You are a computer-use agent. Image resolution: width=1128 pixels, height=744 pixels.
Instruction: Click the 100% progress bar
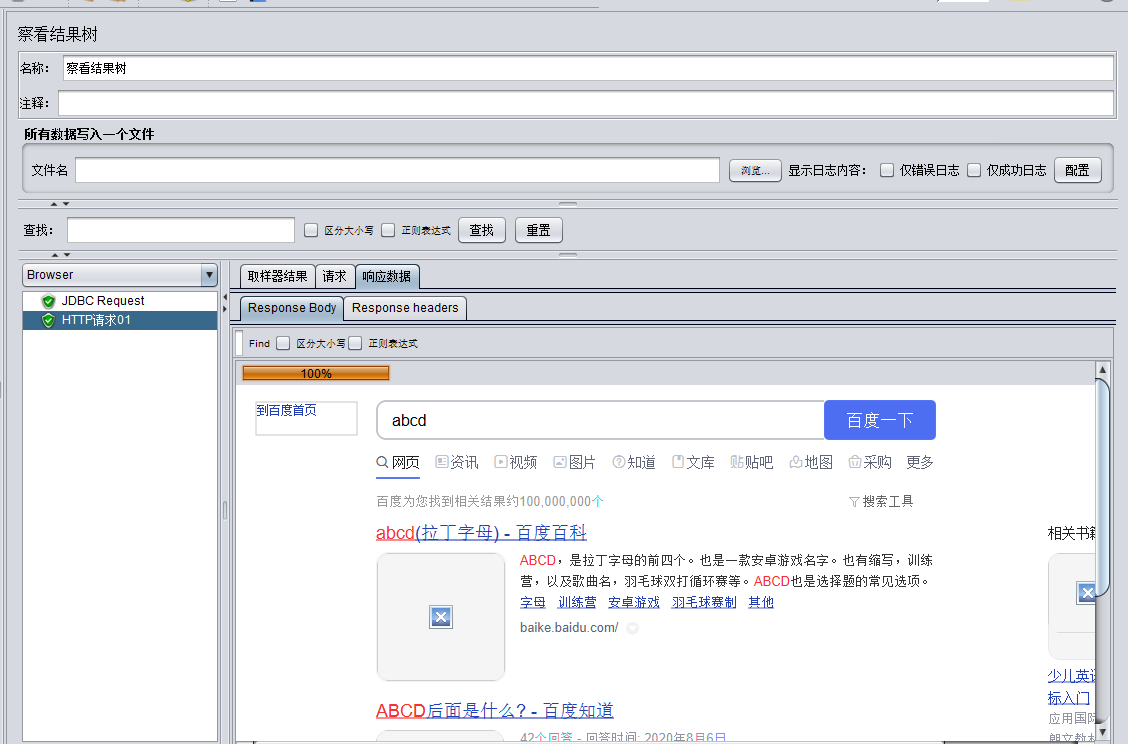316,373
